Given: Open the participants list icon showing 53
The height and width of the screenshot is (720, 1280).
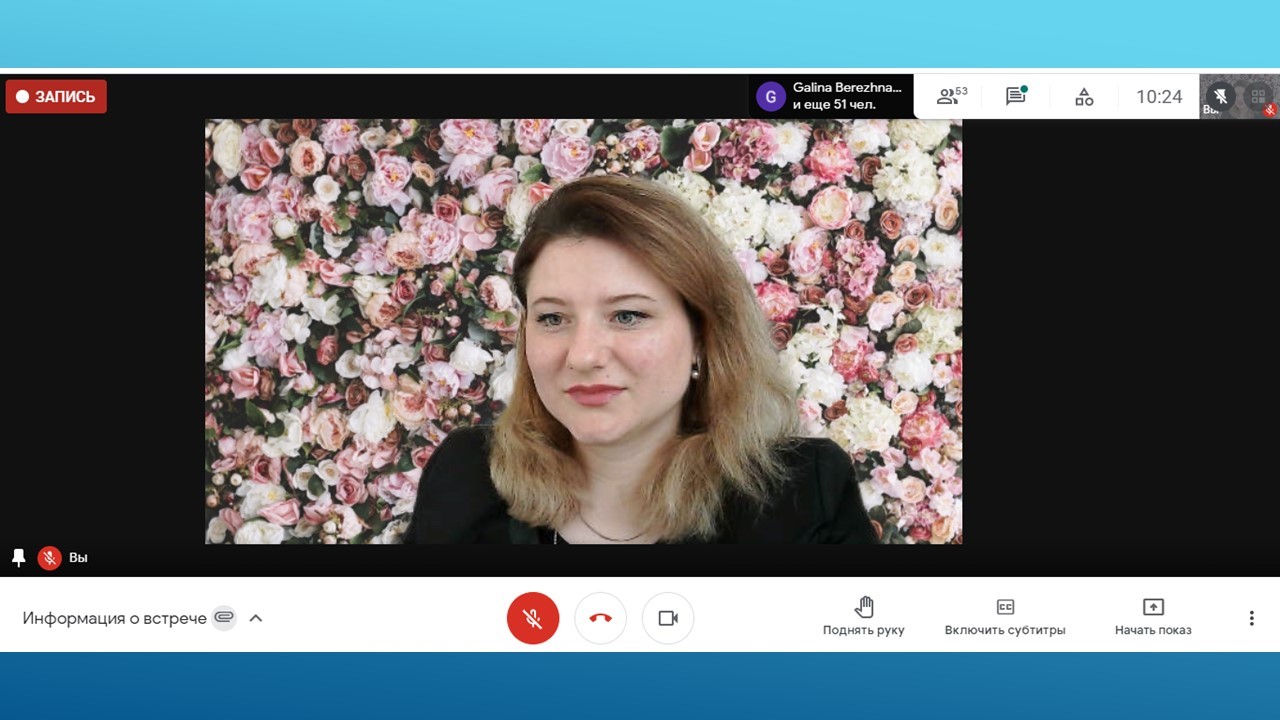Looking at the screenshot, I should coord(950,97).
